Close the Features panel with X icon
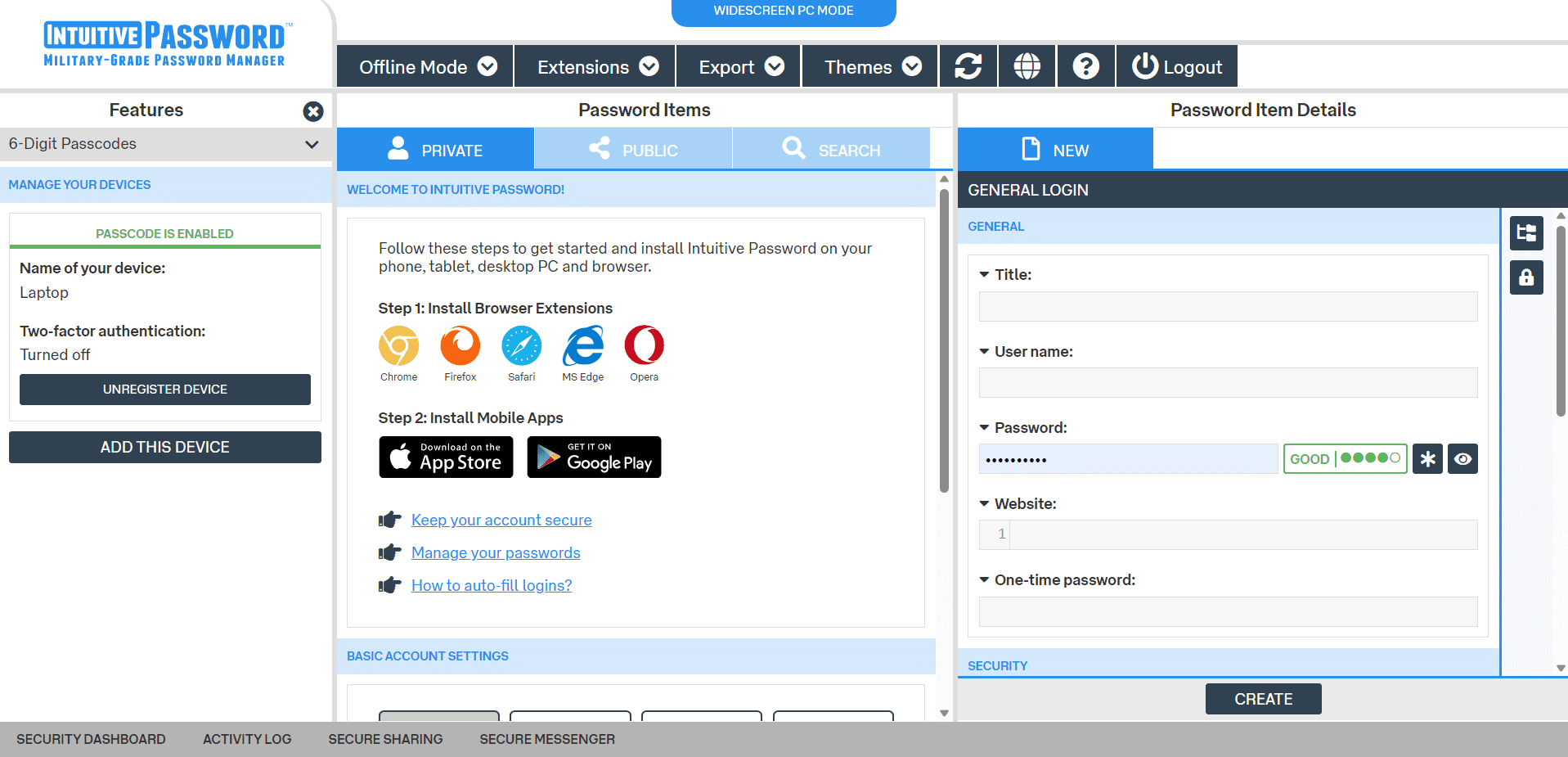The height and width of the screenshot is (757, 1568). [313, 111]
